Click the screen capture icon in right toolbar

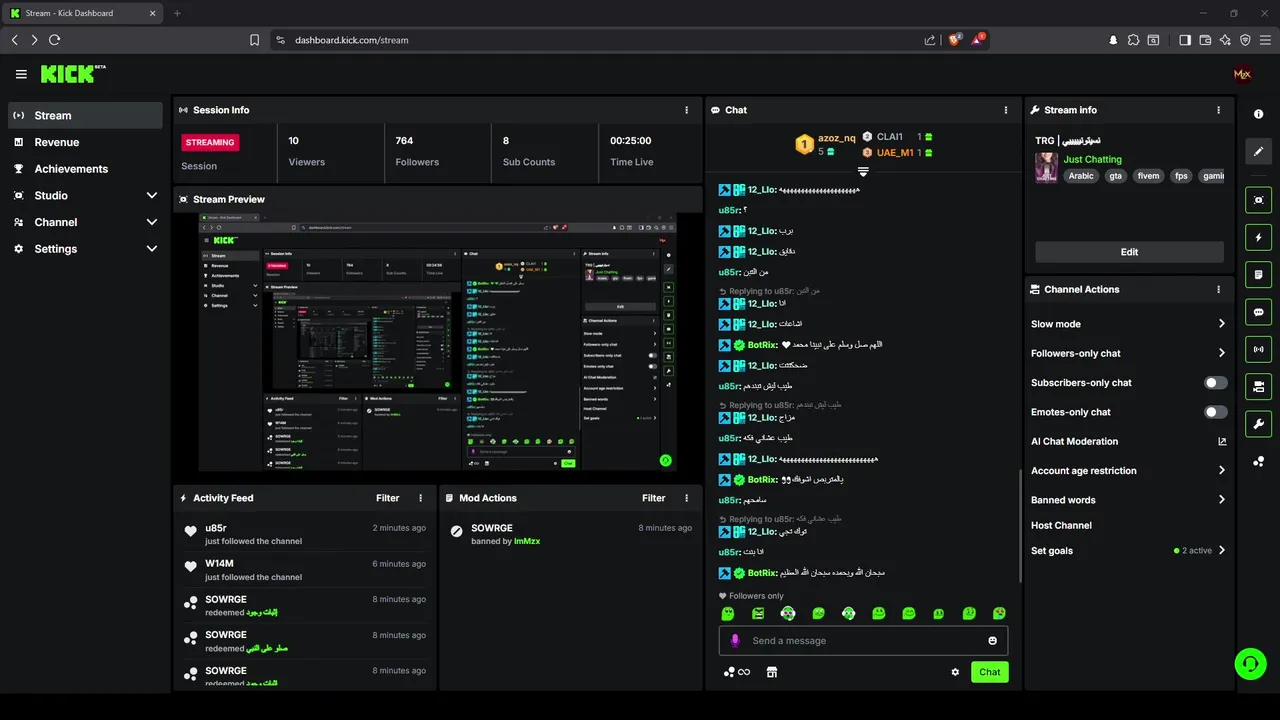(x=1258, y=200)
